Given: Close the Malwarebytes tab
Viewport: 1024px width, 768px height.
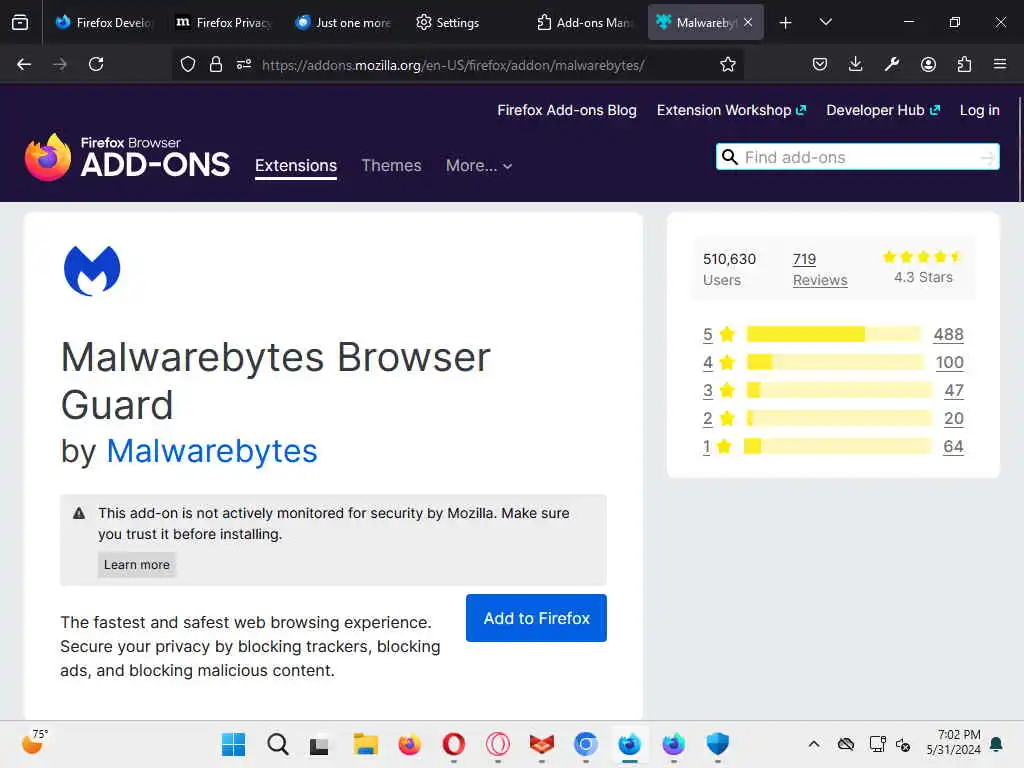Looking at the screenshot, I should [748, 22].
